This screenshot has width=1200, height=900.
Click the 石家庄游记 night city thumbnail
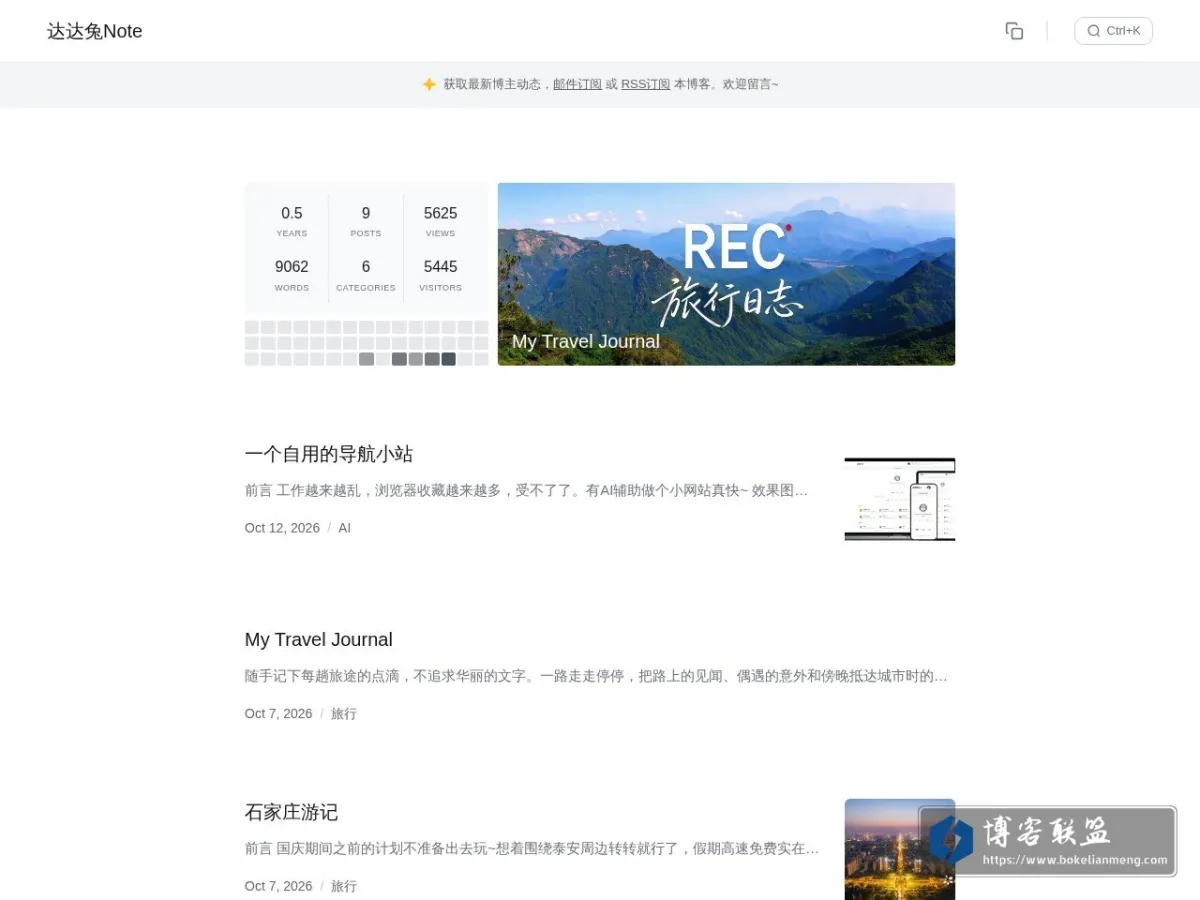900,849
